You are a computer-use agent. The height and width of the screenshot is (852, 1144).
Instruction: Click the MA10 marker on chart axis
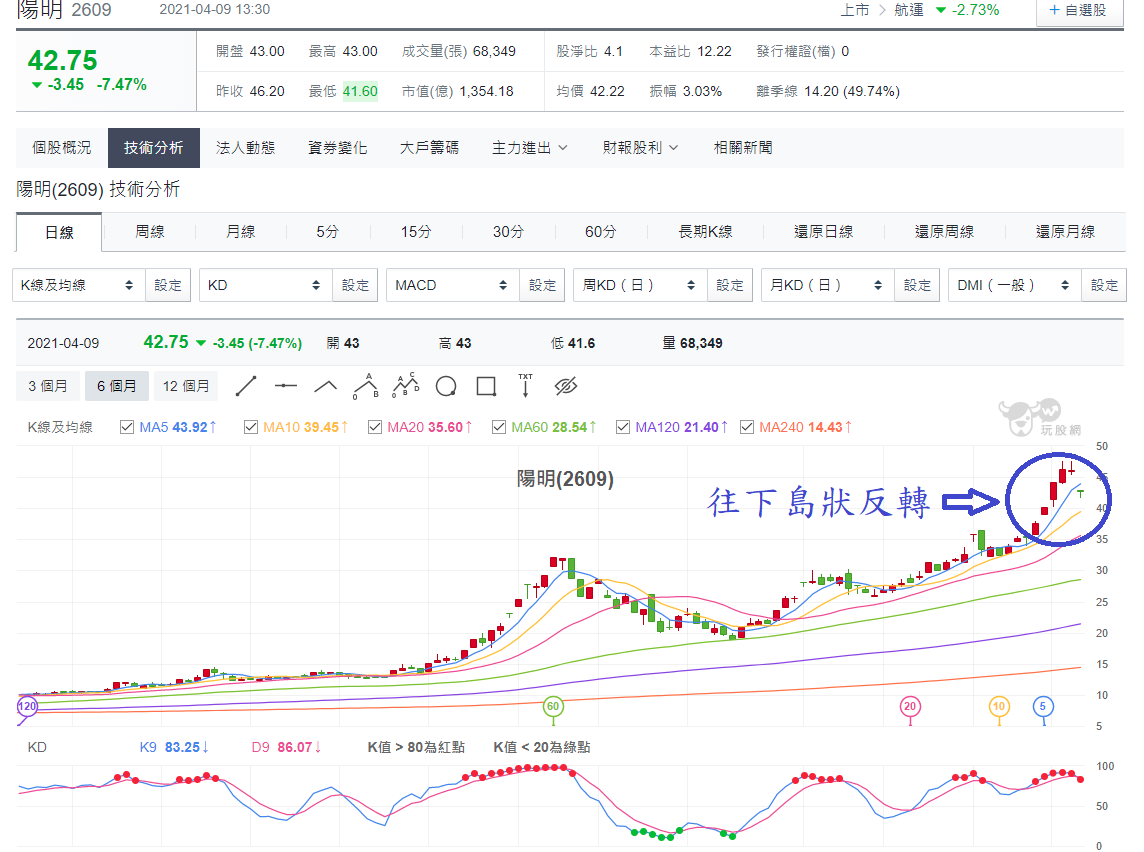point(999,706)
